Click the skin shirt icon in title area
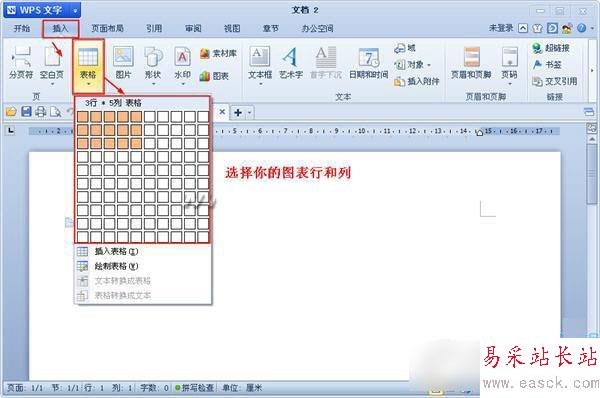Image resolution: width=600 pixels, height=398 pixels. [538, 28]
